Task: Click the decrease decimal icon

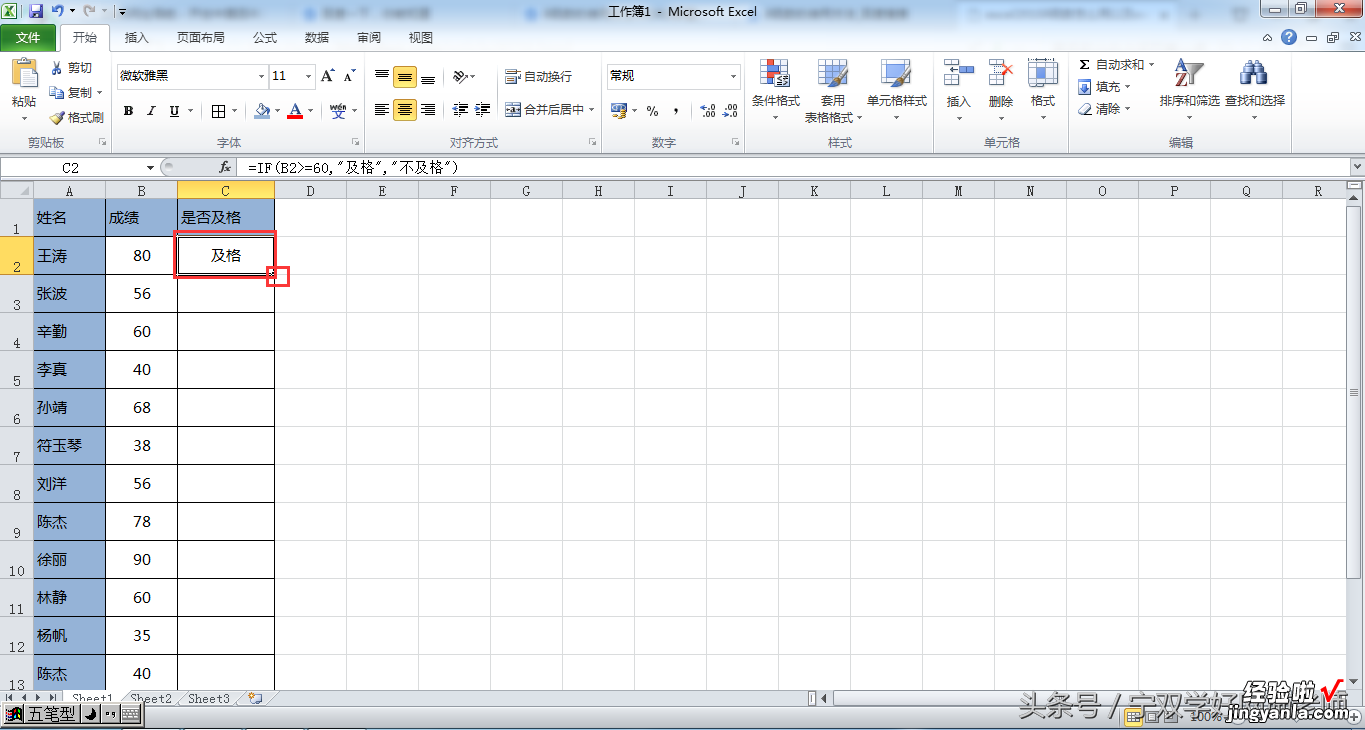Action: pos(731,111)
